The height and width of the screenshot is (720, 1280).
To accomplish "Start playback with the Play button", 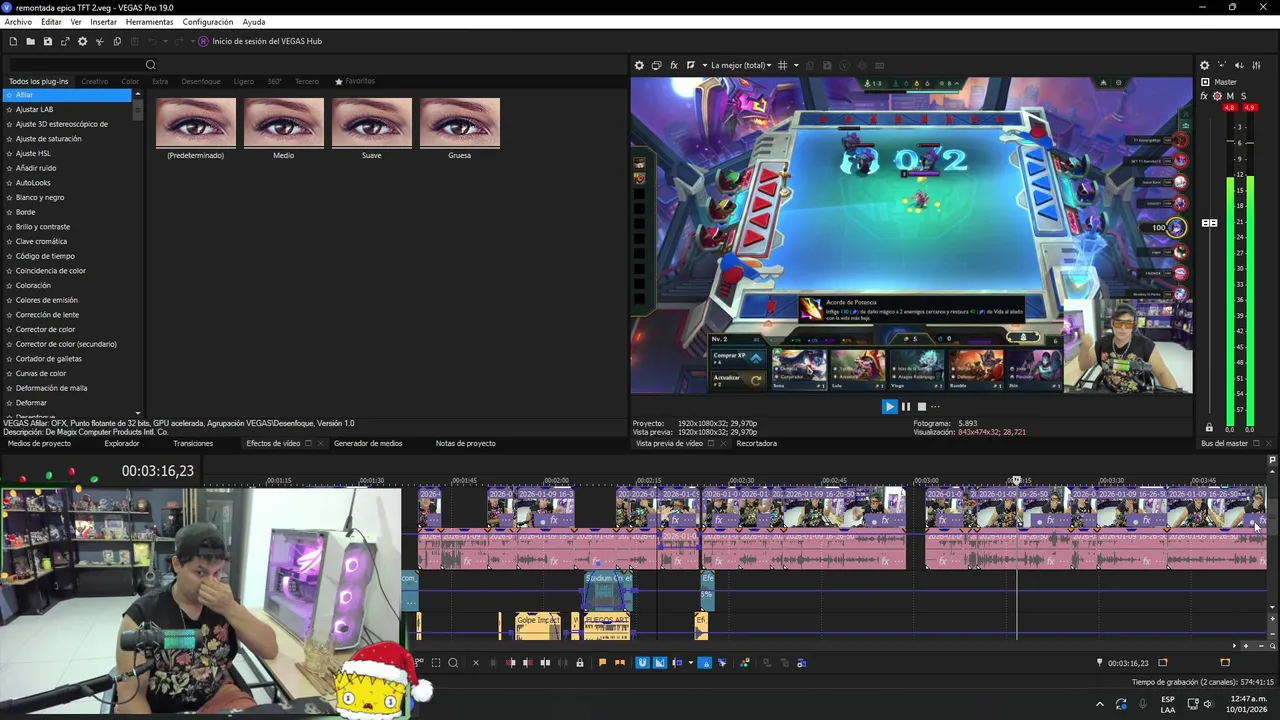I will 889,406.
